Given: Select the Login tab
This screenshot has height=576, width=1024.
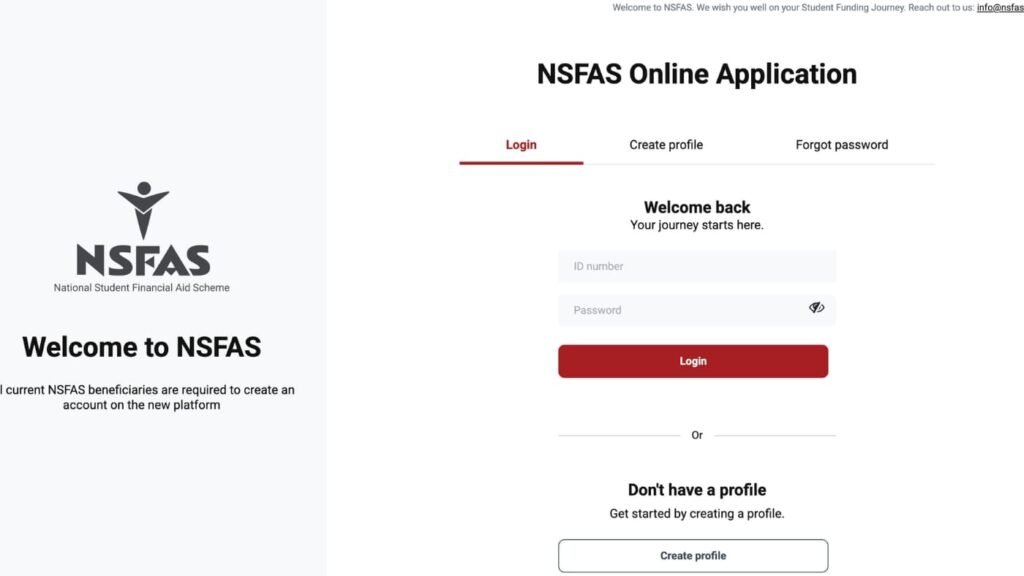Looking at the screenshot, I should (x=520, y=144).
